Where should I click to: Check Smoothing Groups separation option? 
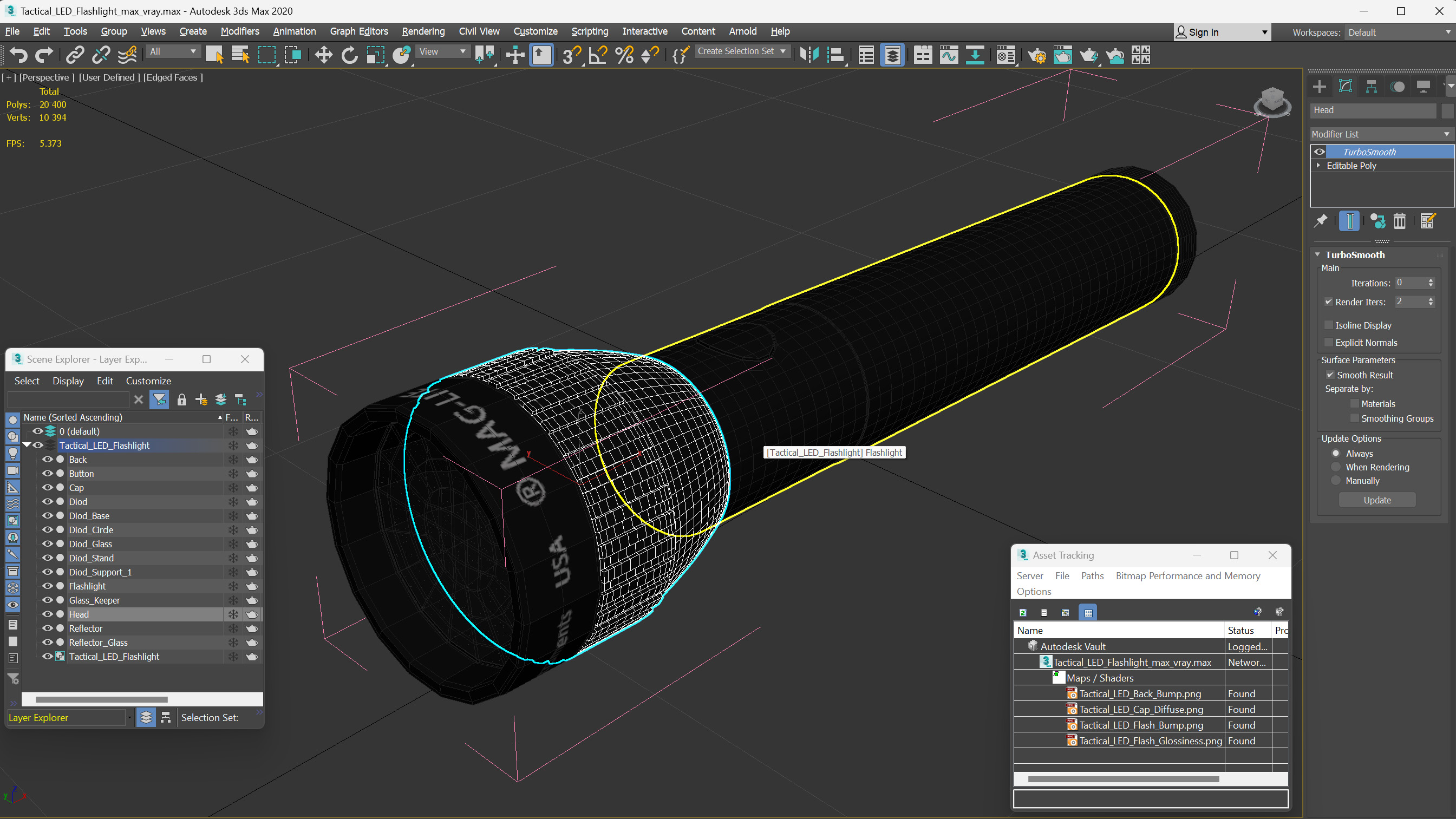tap(1354, 418)
